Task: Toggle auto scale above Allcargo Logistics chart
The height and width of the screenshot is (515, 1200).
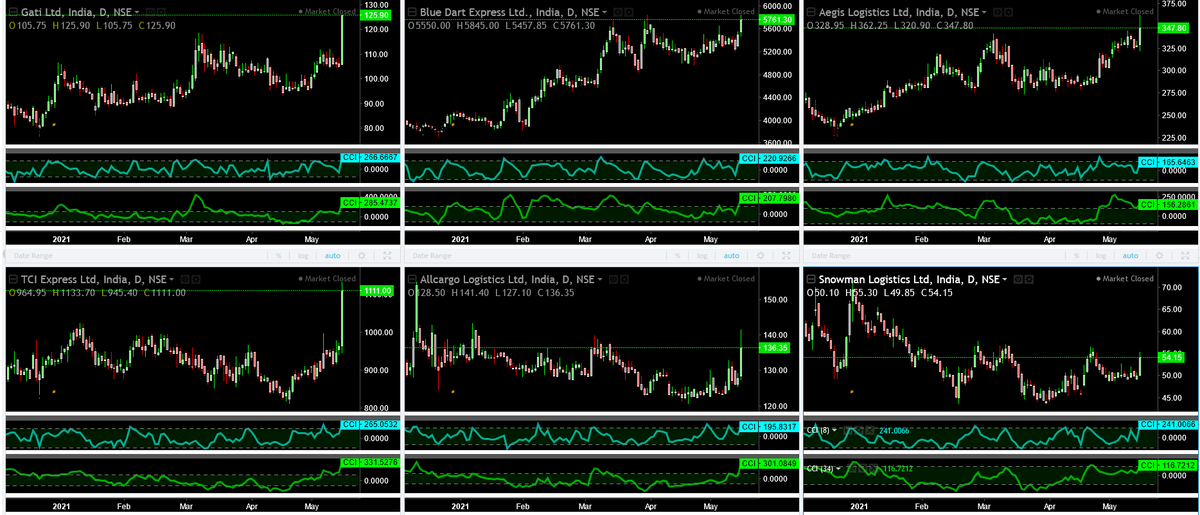Action: point(732,256)
